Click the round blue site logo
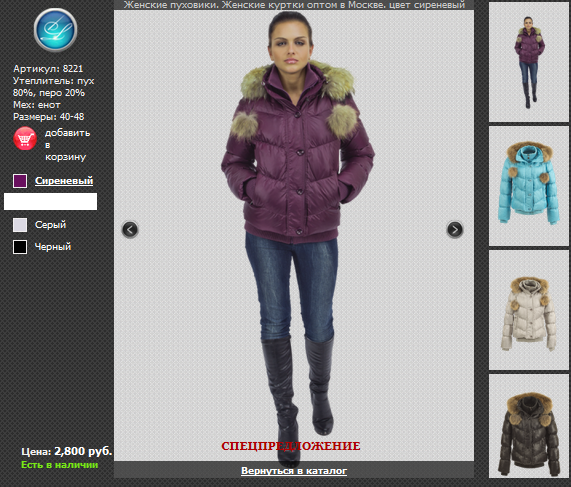The image size is (571, 487). click(55, 30)
